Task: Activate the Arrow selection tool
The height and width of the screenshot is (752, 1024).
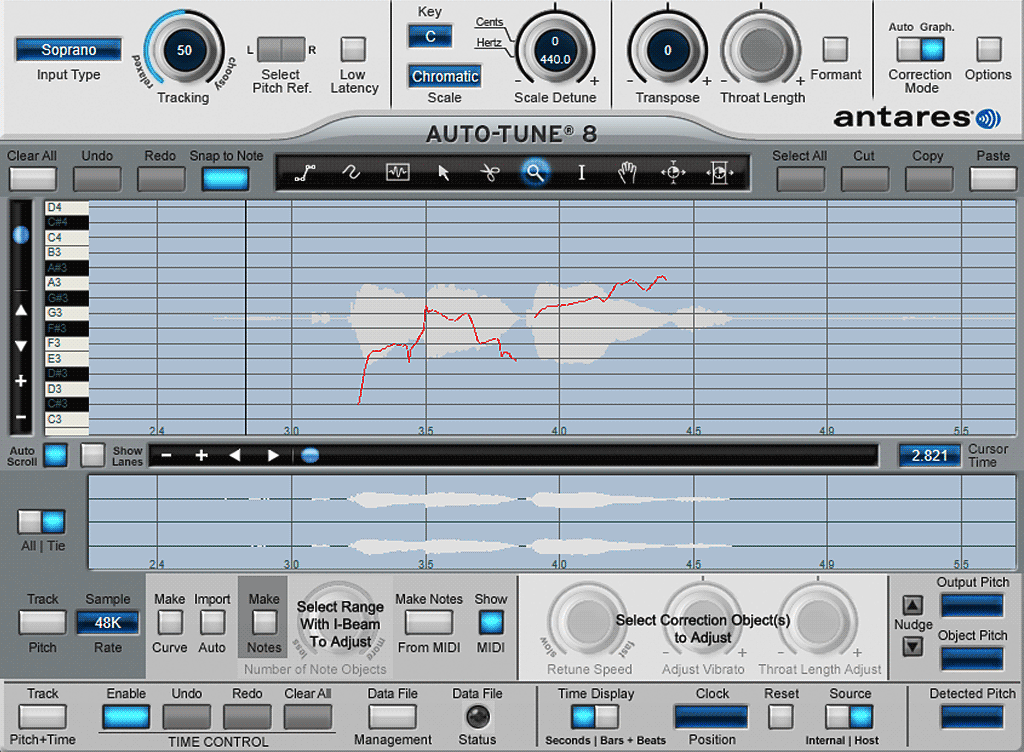Action: pyautogui.click(x=443, y=172)
